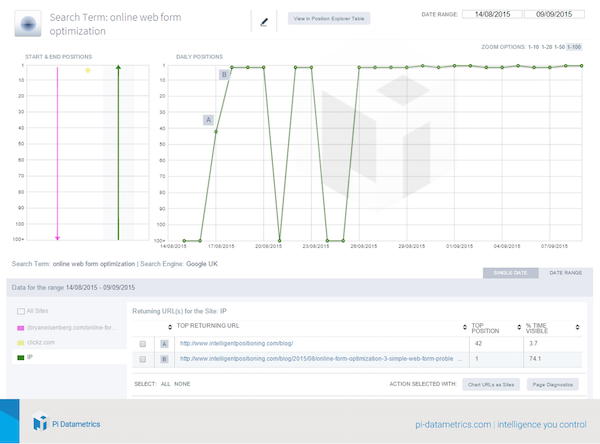Click the end date field 09/09/2015
This screenshot has height=444, width=600.
[x=554, y=14]
